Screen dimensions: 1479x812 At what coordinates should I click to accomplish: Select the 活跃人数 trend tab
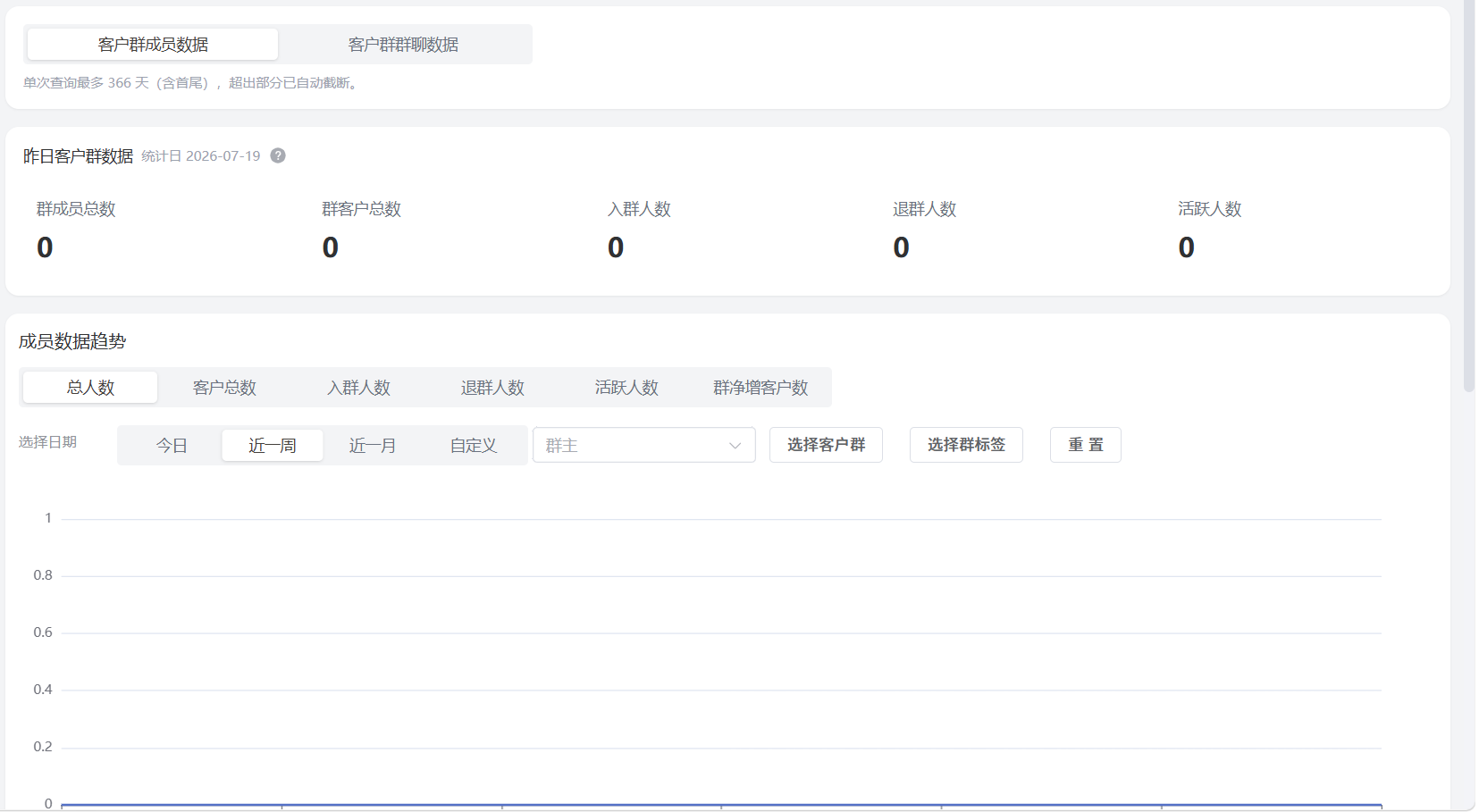point(626,388)
